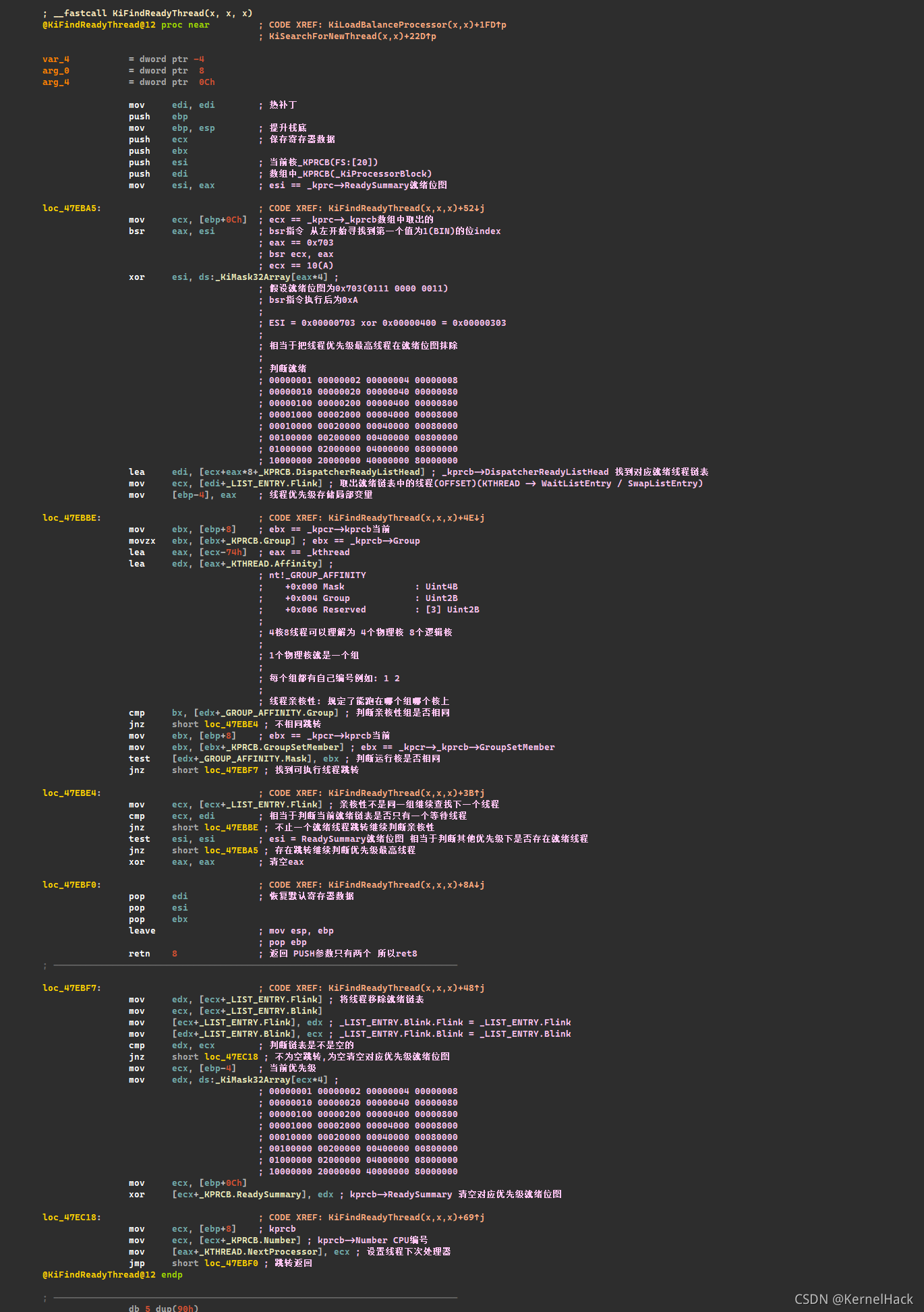Follow the jnz short loc_47EBA5 operand
Image resolution: width=924 pixels, height=1312 pixels.
pyautogui.click(x=231, y=851)
